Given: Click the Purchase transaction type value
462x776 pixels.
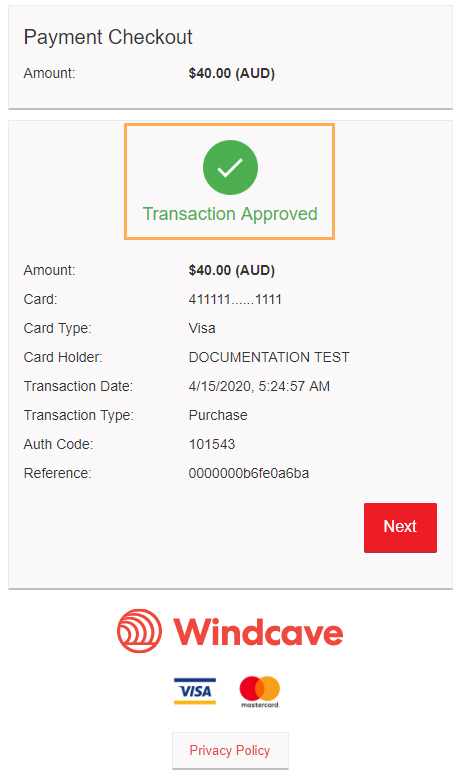Looking at the screenshot, I should pos(218,415).
